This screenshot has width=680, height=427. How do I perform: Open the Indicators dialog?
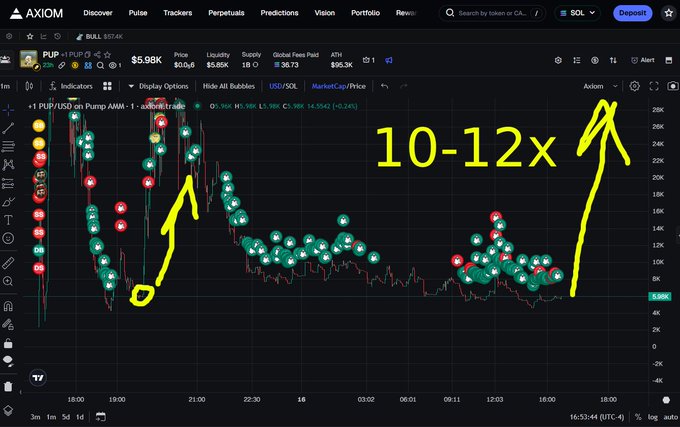click(70, 86)
